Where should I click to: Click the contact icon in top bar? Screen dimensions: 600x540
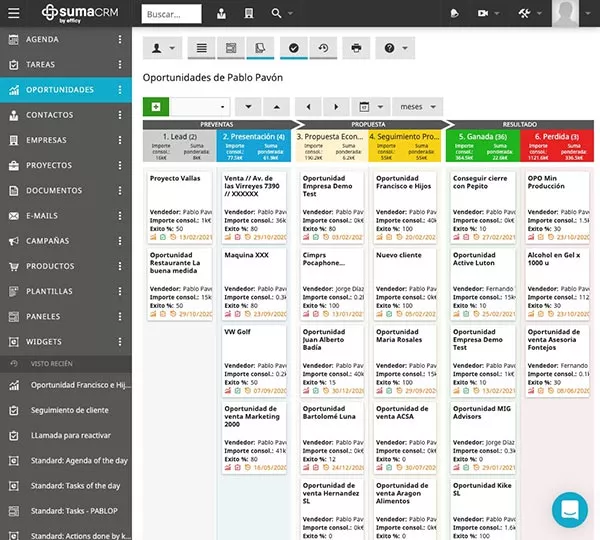coord(221,14)
